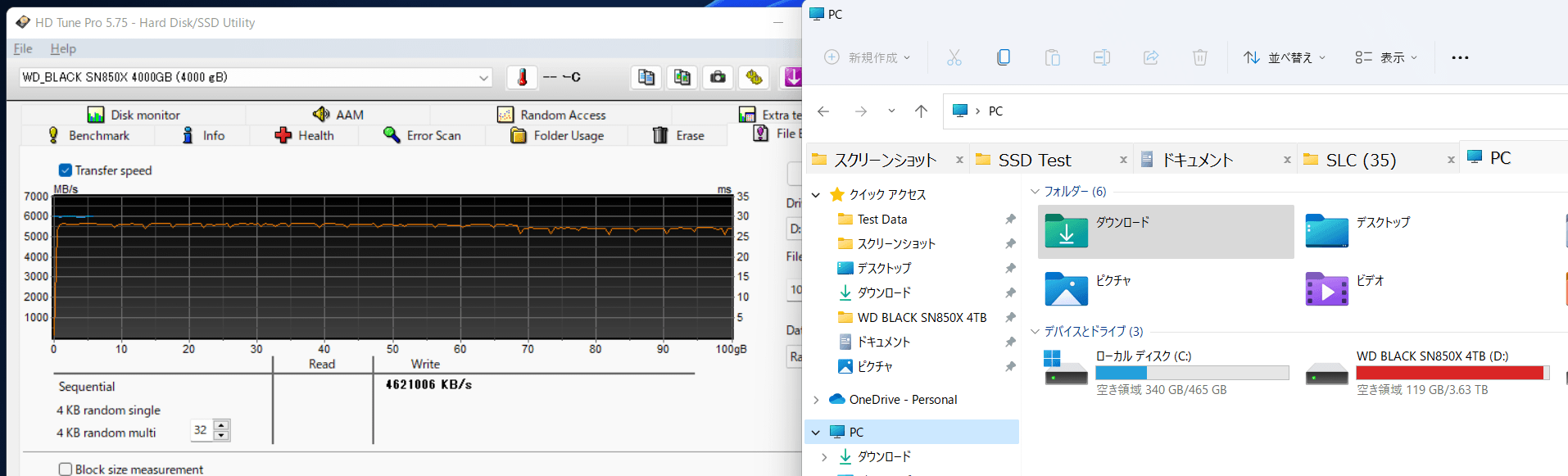The image size is (1568, 476).
Task: Decrease the 4 KB random multi value
Action: [221, 435]
